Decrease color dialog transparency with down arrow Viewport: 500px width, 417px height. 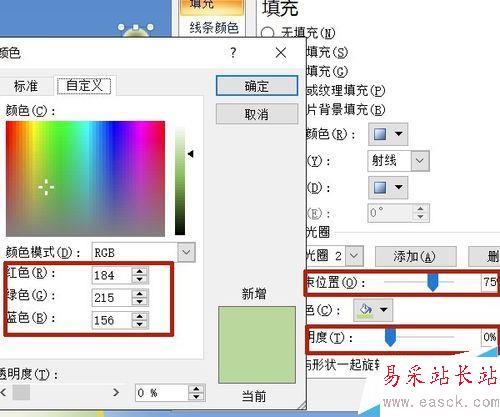[x=196, y=397]
